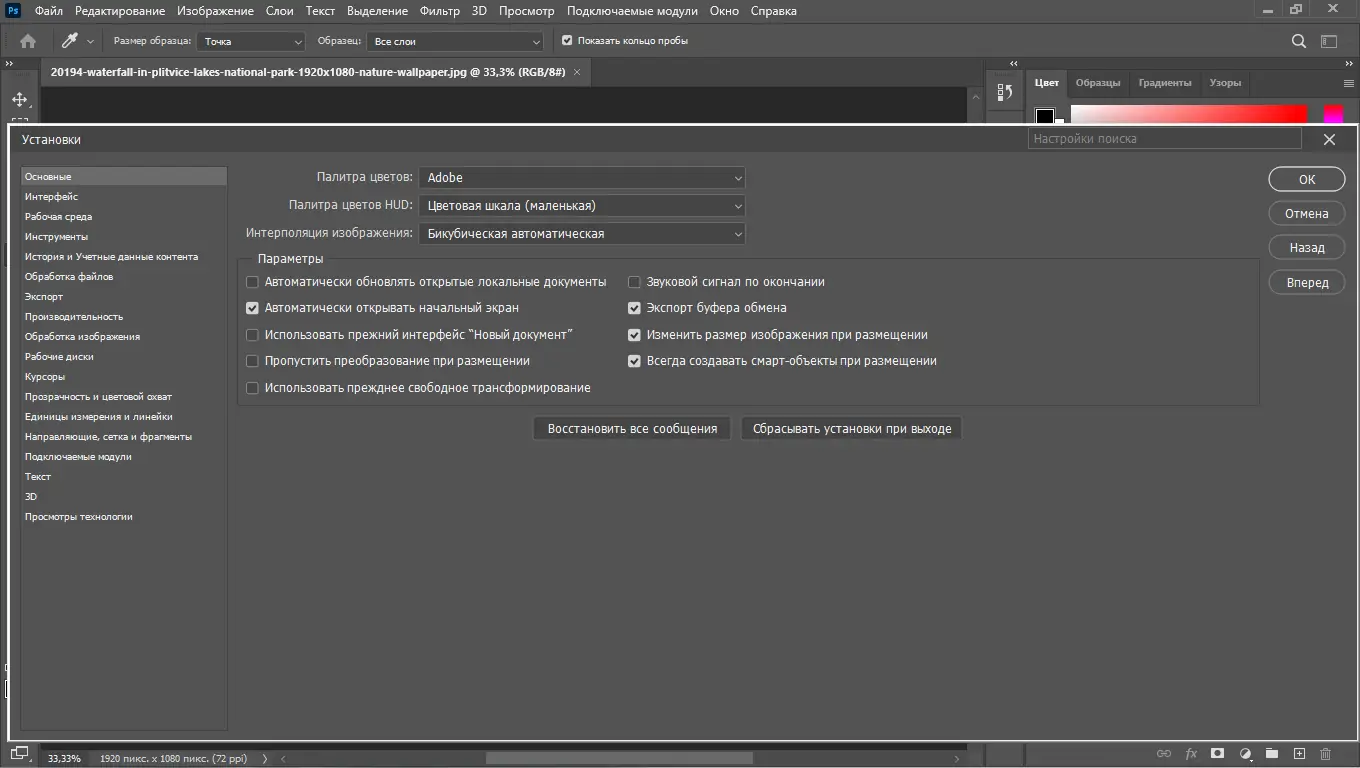1360x768 pixels.
Task: Click the Photoshop Ps logo icon
Action: pyautogui.click(x=14, y=11)
